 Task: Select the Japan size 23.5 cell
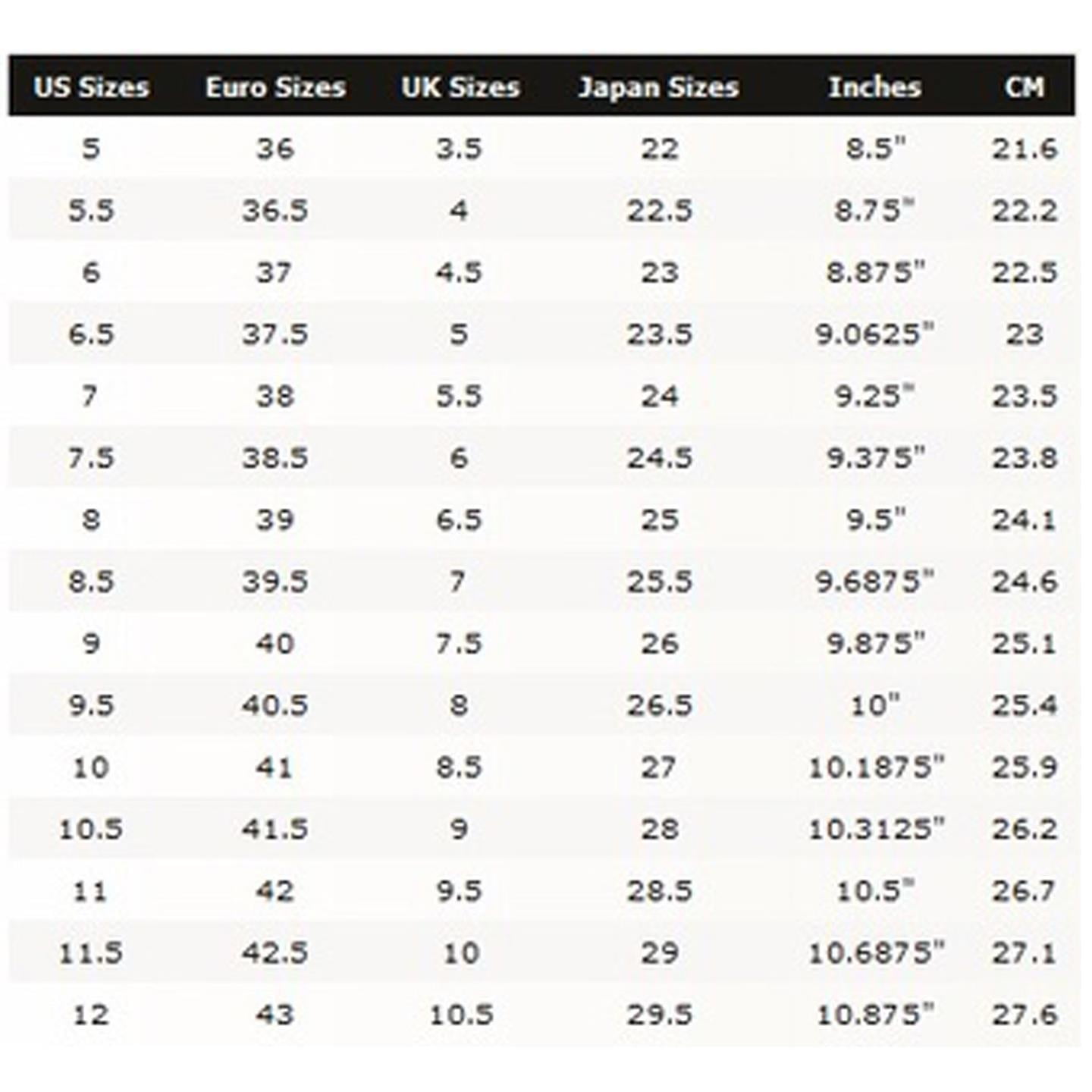(659, 334)
